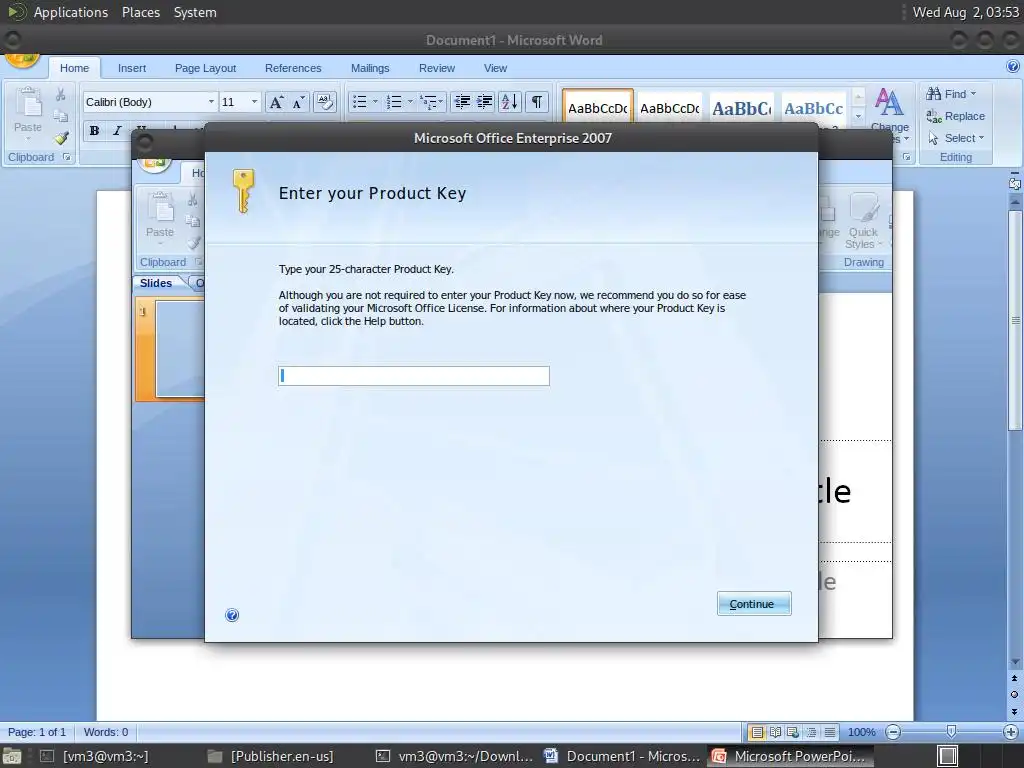Image resolution: width=1024 pixels, height=768 pixels.
Task: Click the Words: 0 status indicator
Action: point(106,732)
